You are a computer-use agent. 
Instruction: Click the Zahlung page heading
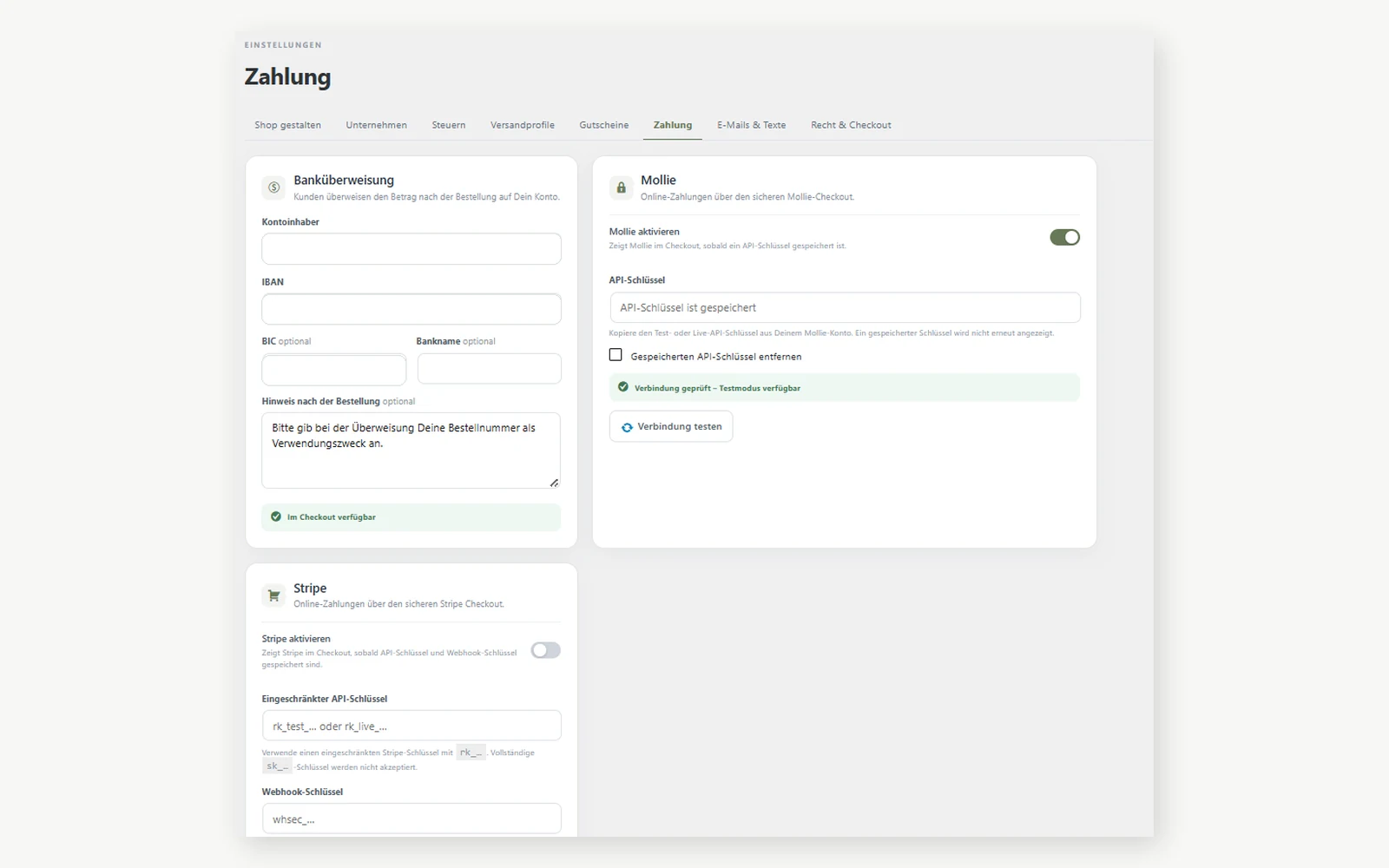(287, 76)
